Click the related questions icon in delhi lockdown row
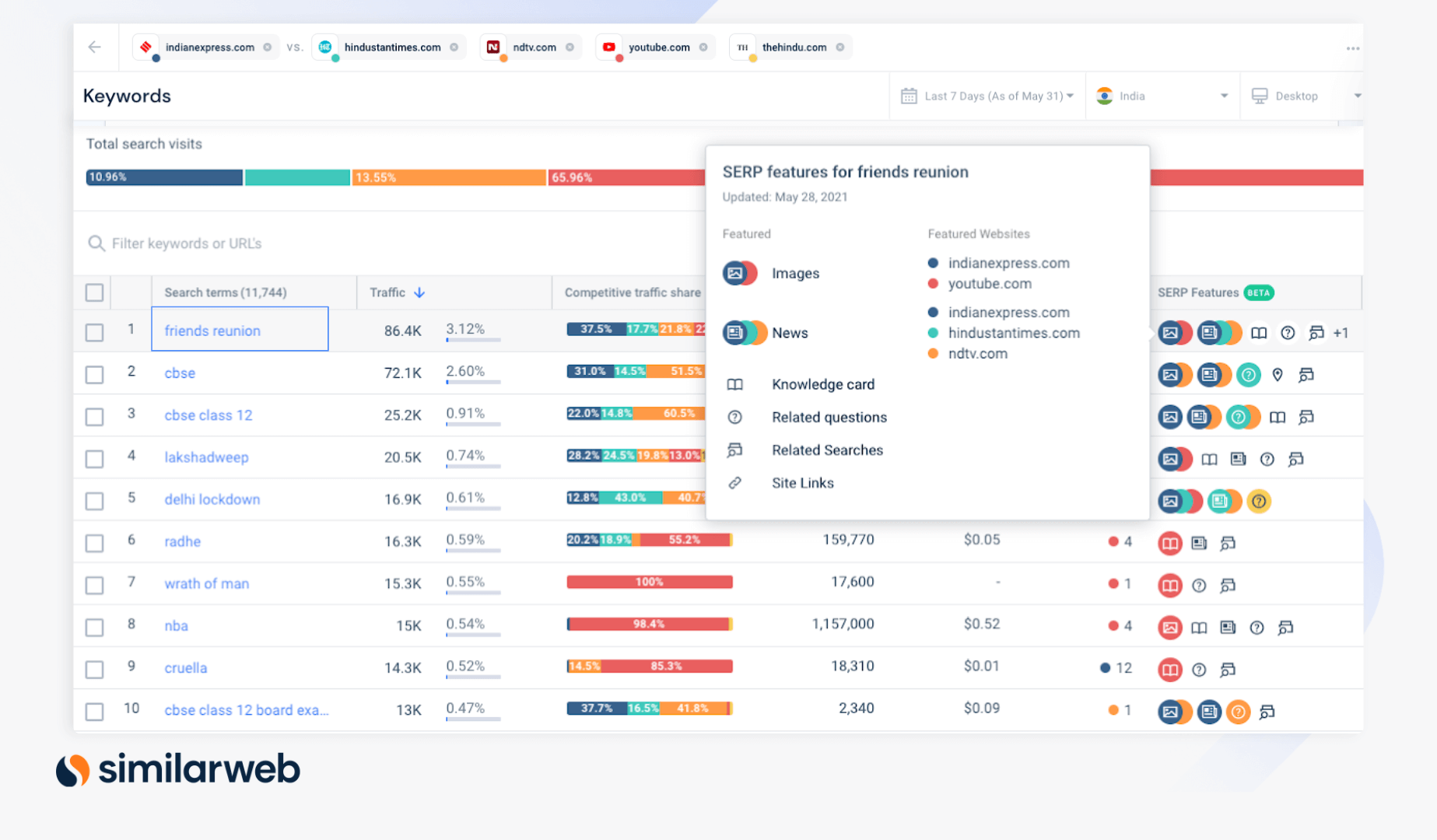Screen dimensions: 1437x840 click(x=1259, y=501)
